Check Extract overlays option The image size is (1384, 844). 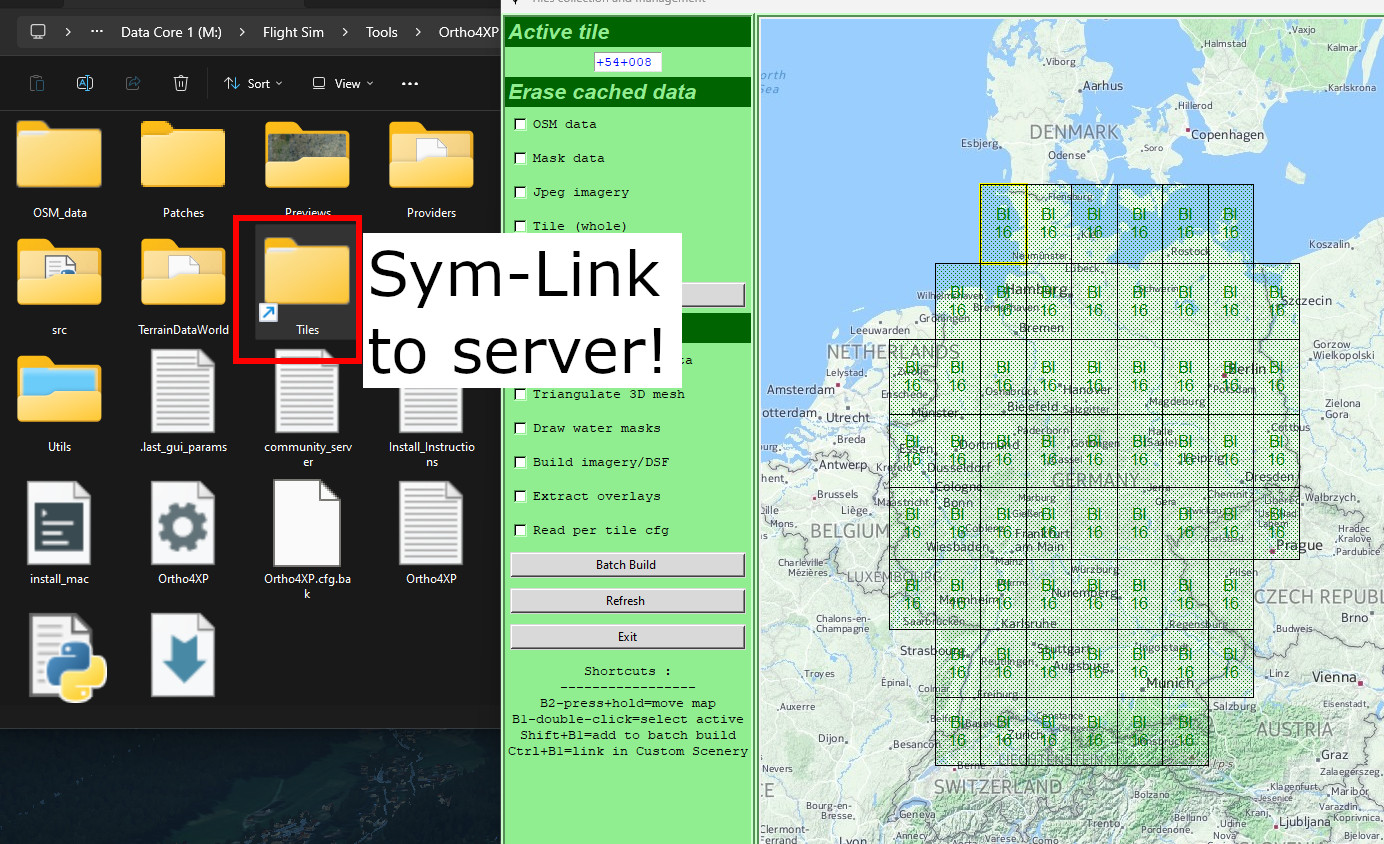520,496
